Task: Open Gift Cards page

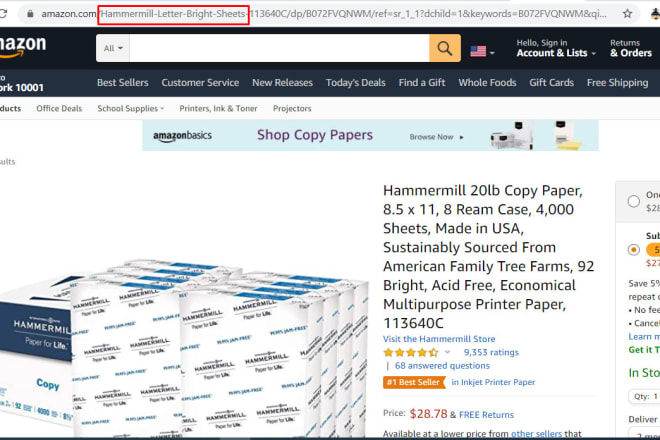Action: coord(551,83)
